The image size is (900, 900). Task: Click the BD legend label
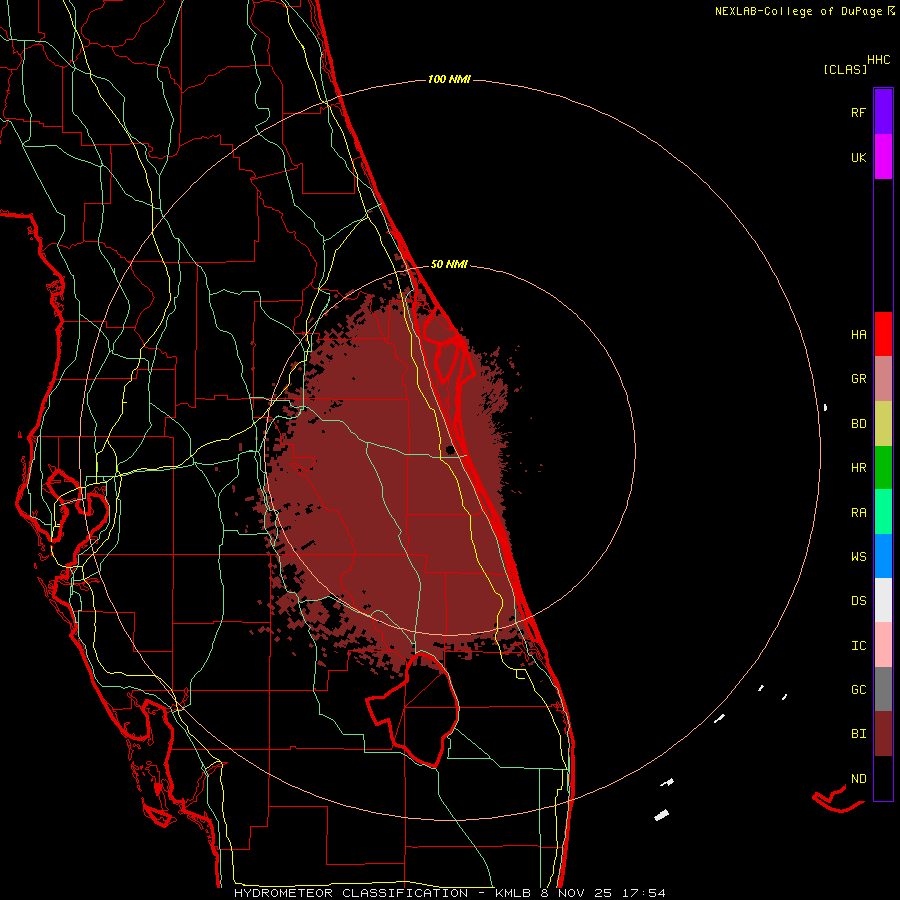point(858,424)
